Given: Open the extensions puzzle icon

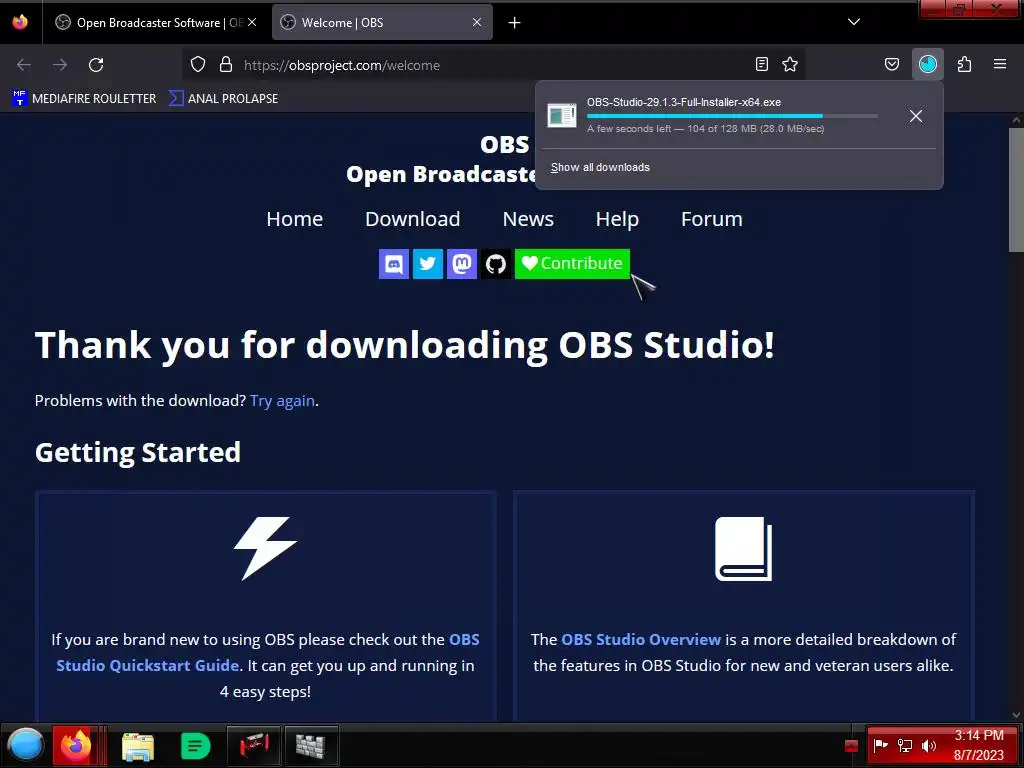Looking at the screenshot, I should tap(964, 64).
